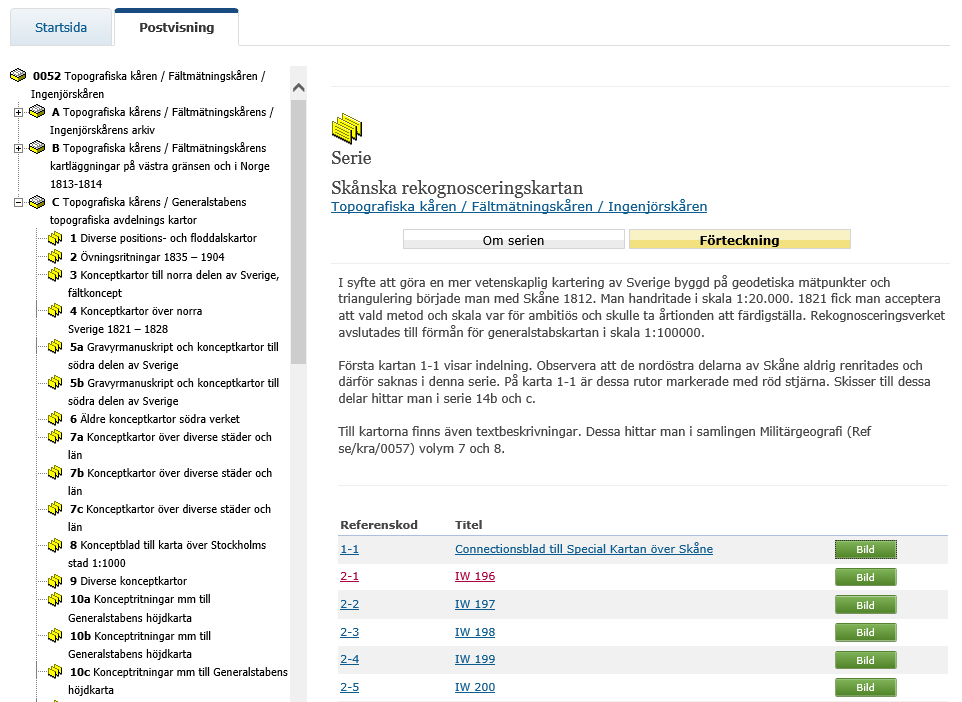This screenshot has width=962, height=702.
Task: Click the folder icon for 10b Konceptritningar
Action: (x=56, y=636)
